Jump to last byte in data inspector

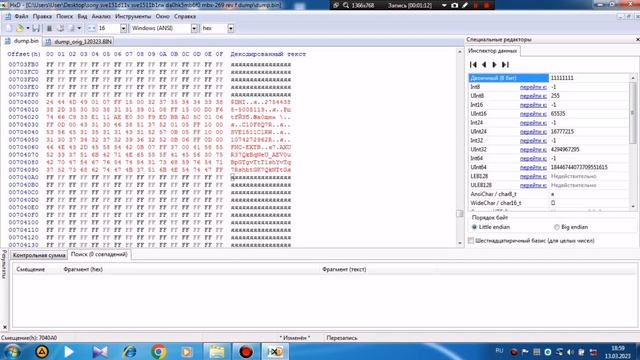pos(505,64)
